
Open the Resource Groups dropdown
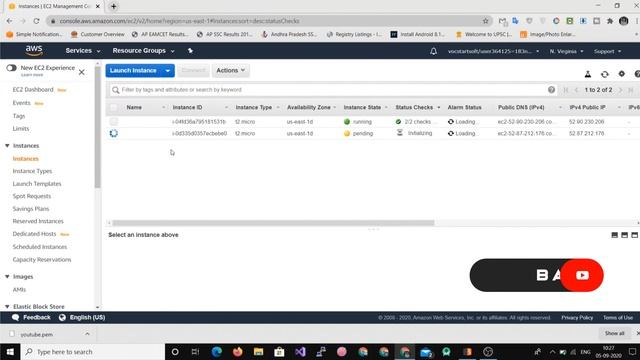[x=143, y=51]
